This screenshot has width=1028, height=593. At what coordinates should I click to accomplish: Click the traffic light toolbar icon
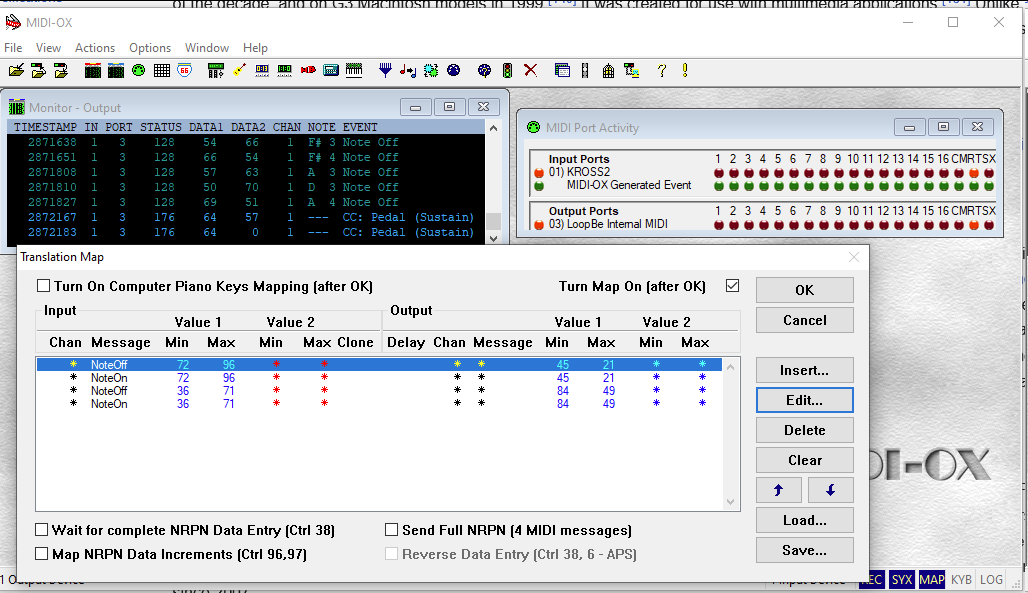pos(507,70)
